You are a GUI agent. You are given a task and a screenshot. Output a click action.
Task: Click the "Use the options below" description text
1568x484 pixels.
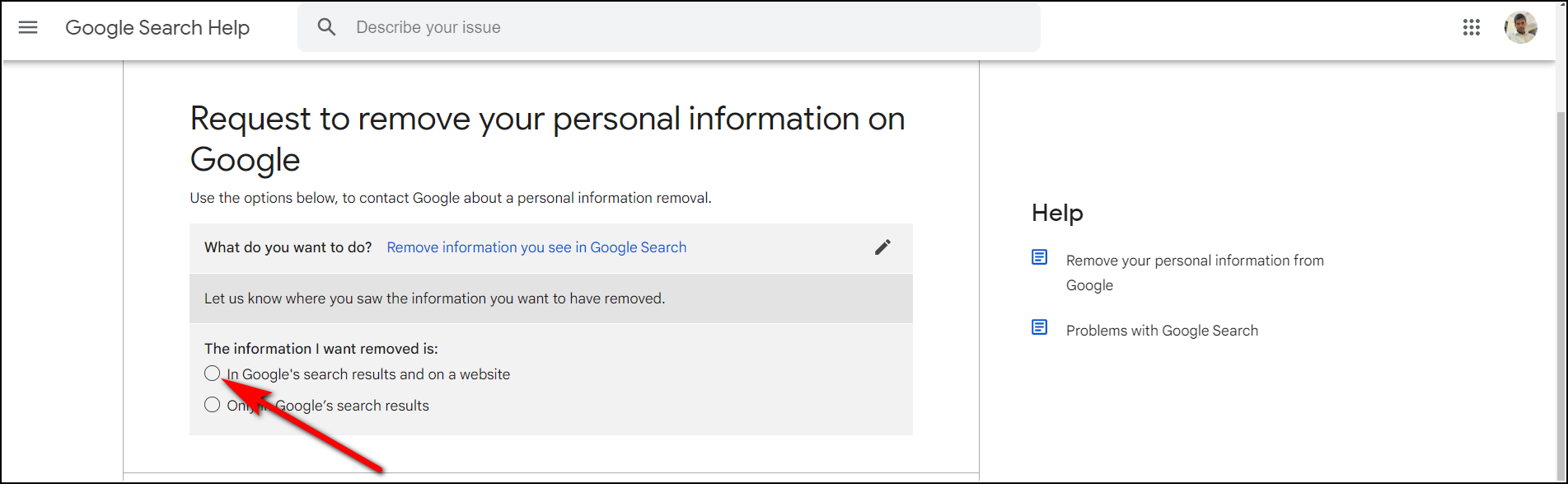tap(451, 198)
